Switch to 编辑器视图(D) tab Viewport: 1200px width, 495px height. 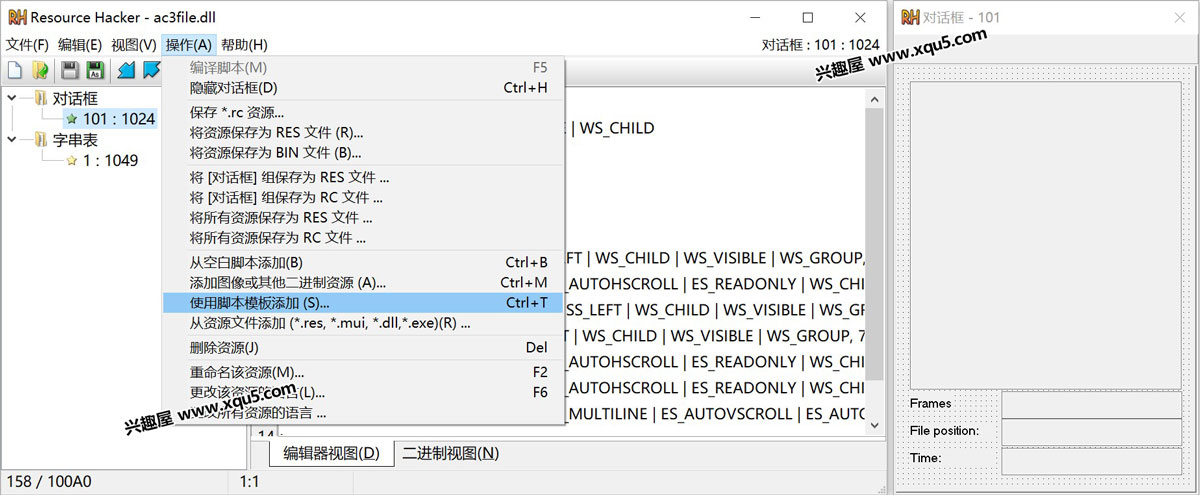(331, 454)
